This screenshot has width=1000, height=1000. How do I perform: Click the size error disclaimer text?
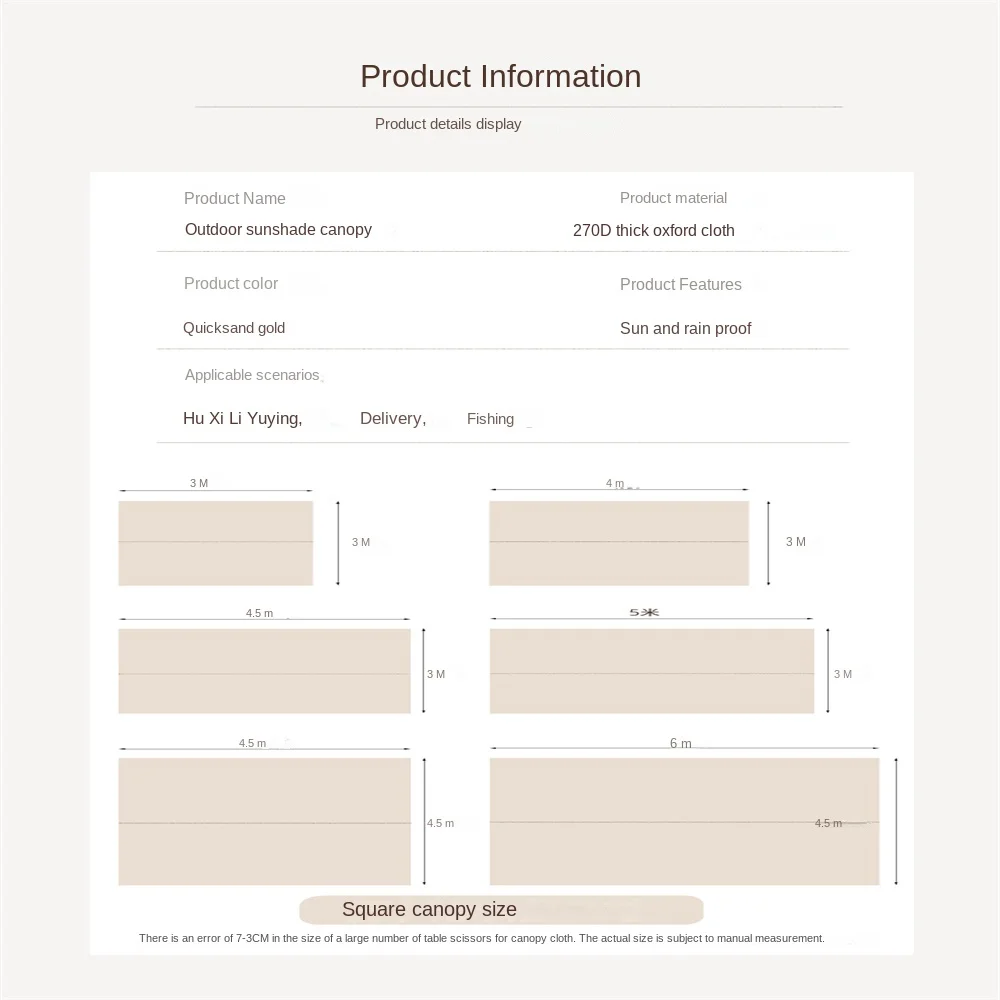(481, 938)
